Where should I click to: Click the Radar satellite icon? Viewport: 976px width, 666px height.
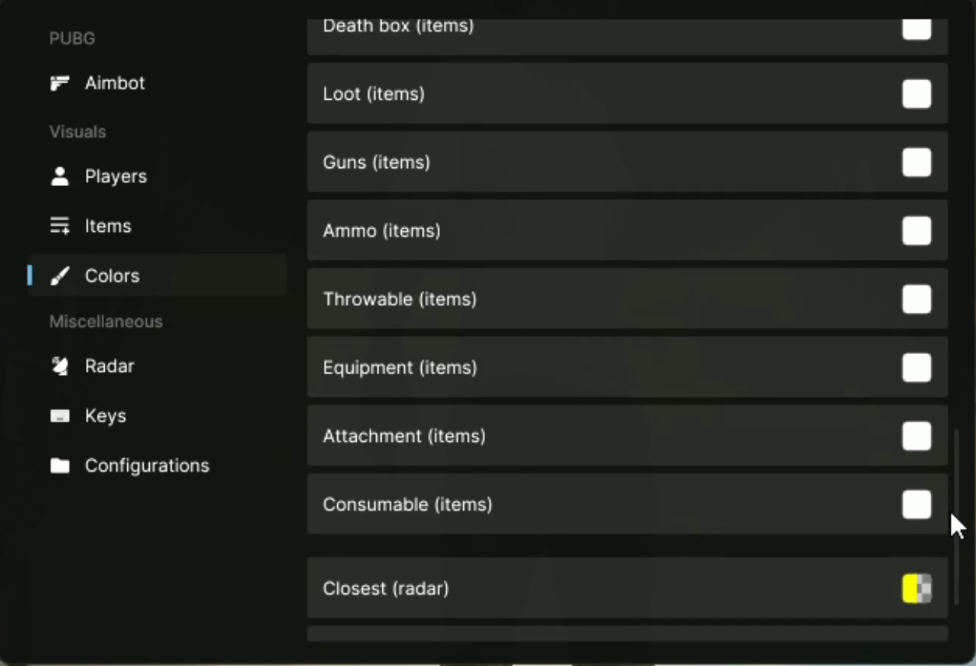tap(60, 366)
